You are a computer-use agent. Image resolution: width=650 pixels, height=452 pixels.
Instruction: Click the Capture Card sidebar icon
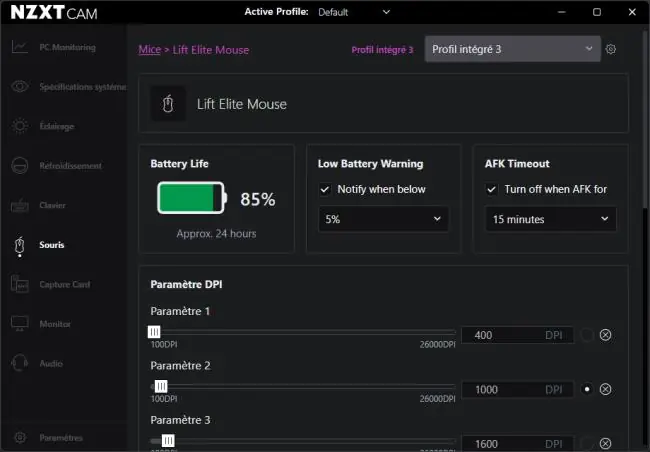(x=19, y=284)
